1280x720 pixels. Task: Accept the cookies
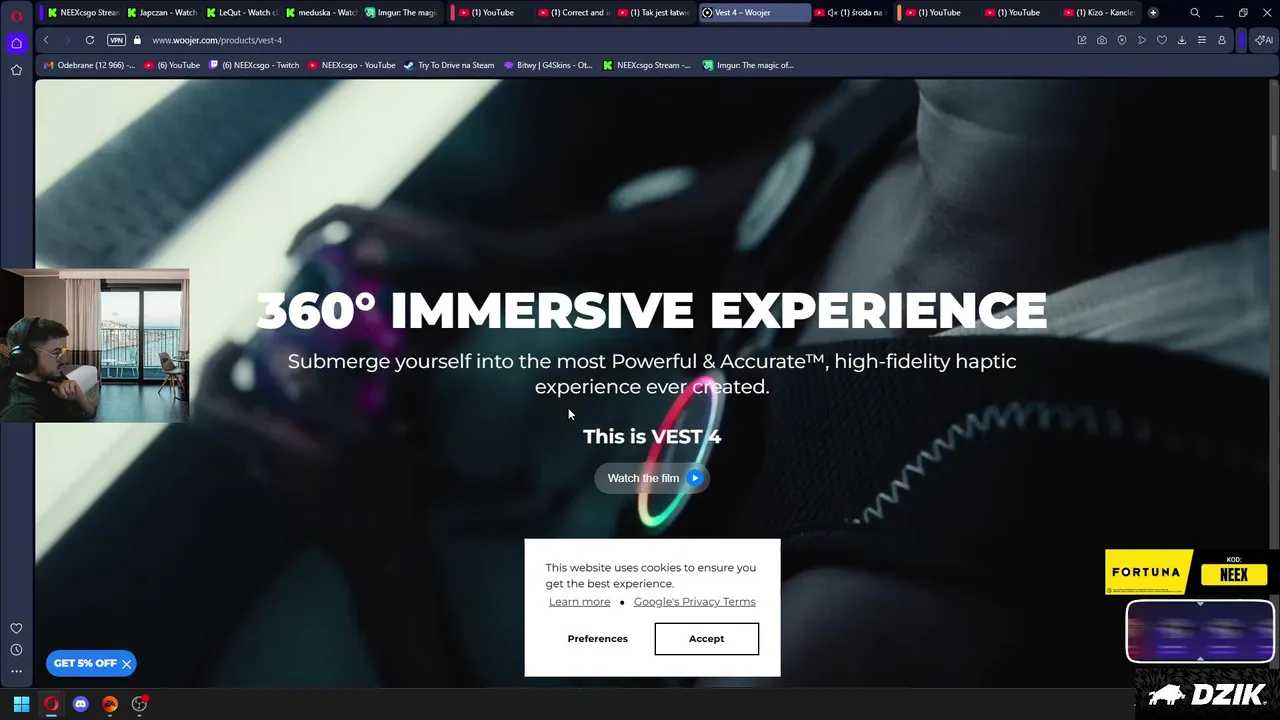[x=706, y=639]
